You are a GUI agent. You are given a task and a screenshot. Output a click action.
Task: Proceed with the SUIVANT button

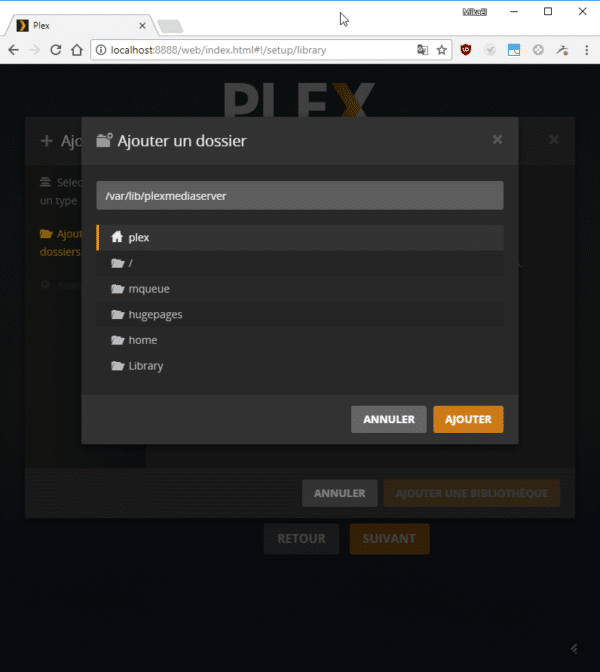click(389, 539)
